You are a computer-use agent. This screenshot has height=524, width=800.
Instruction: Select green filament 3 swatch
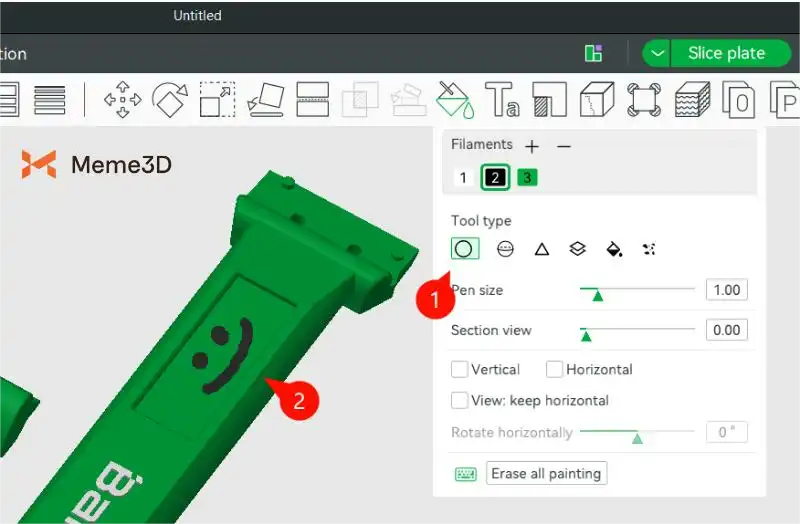(527, 178)
